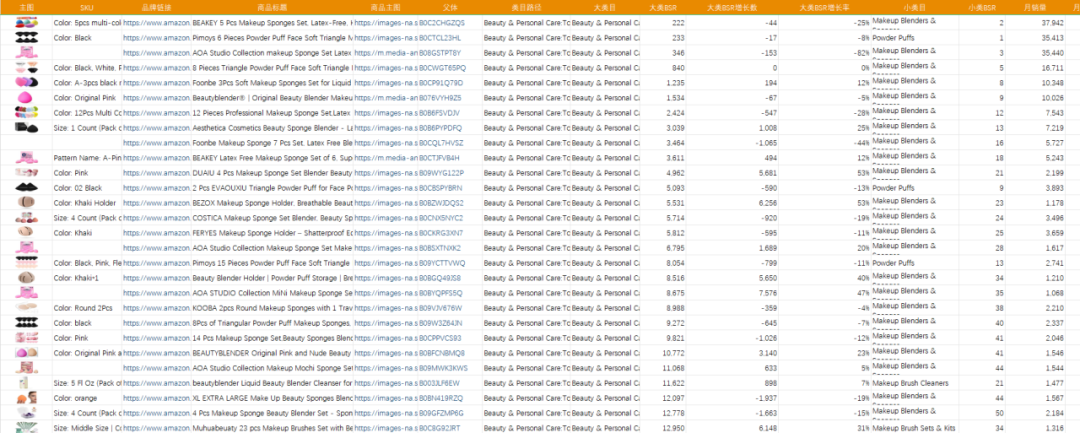Click ASIN link B09YCTTVWQ

442,263
